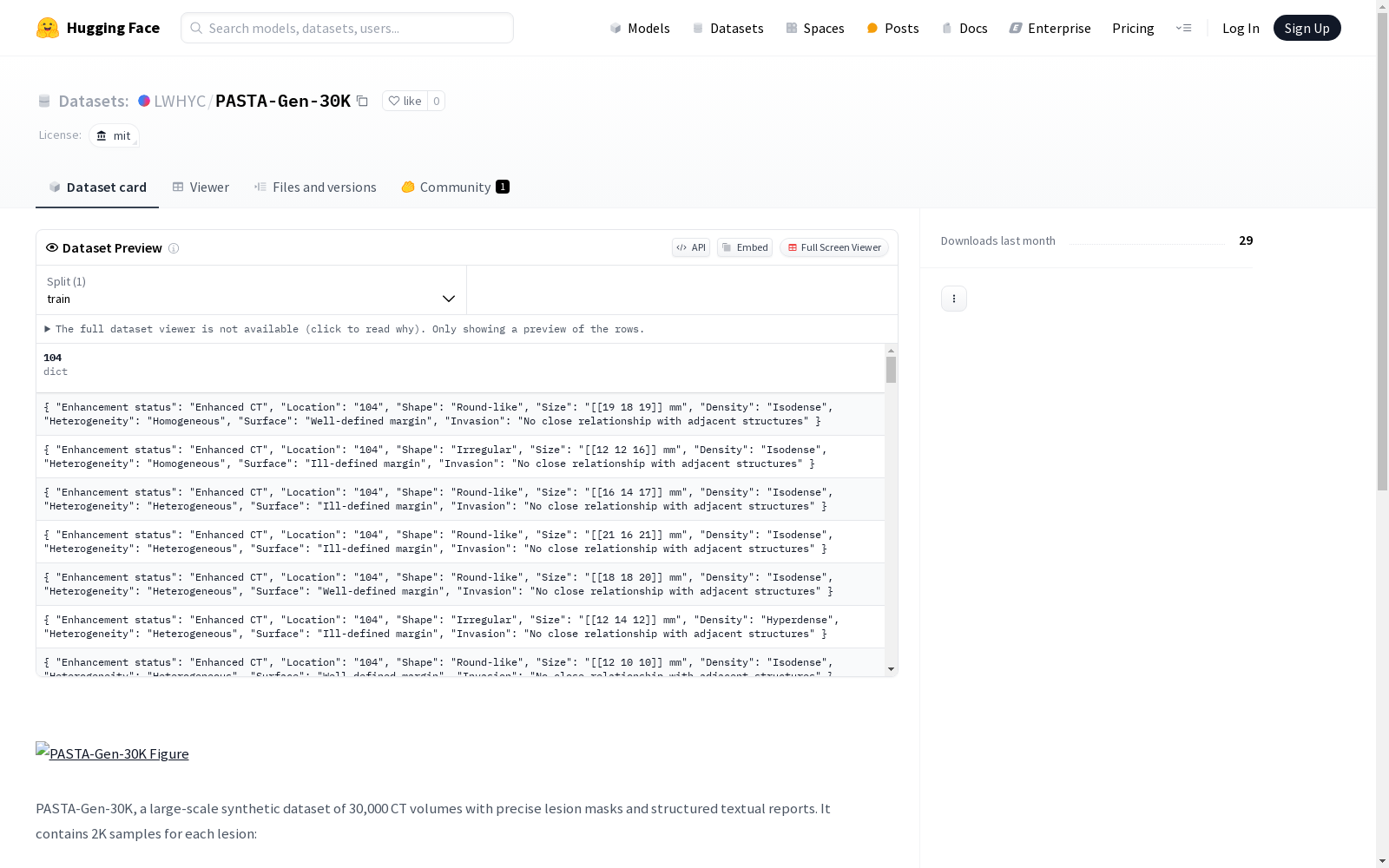Viewport: 1389px width, 868px height.
Task: Click the PASTA-Gen-30K Figure image
Action: pos(112,753)
